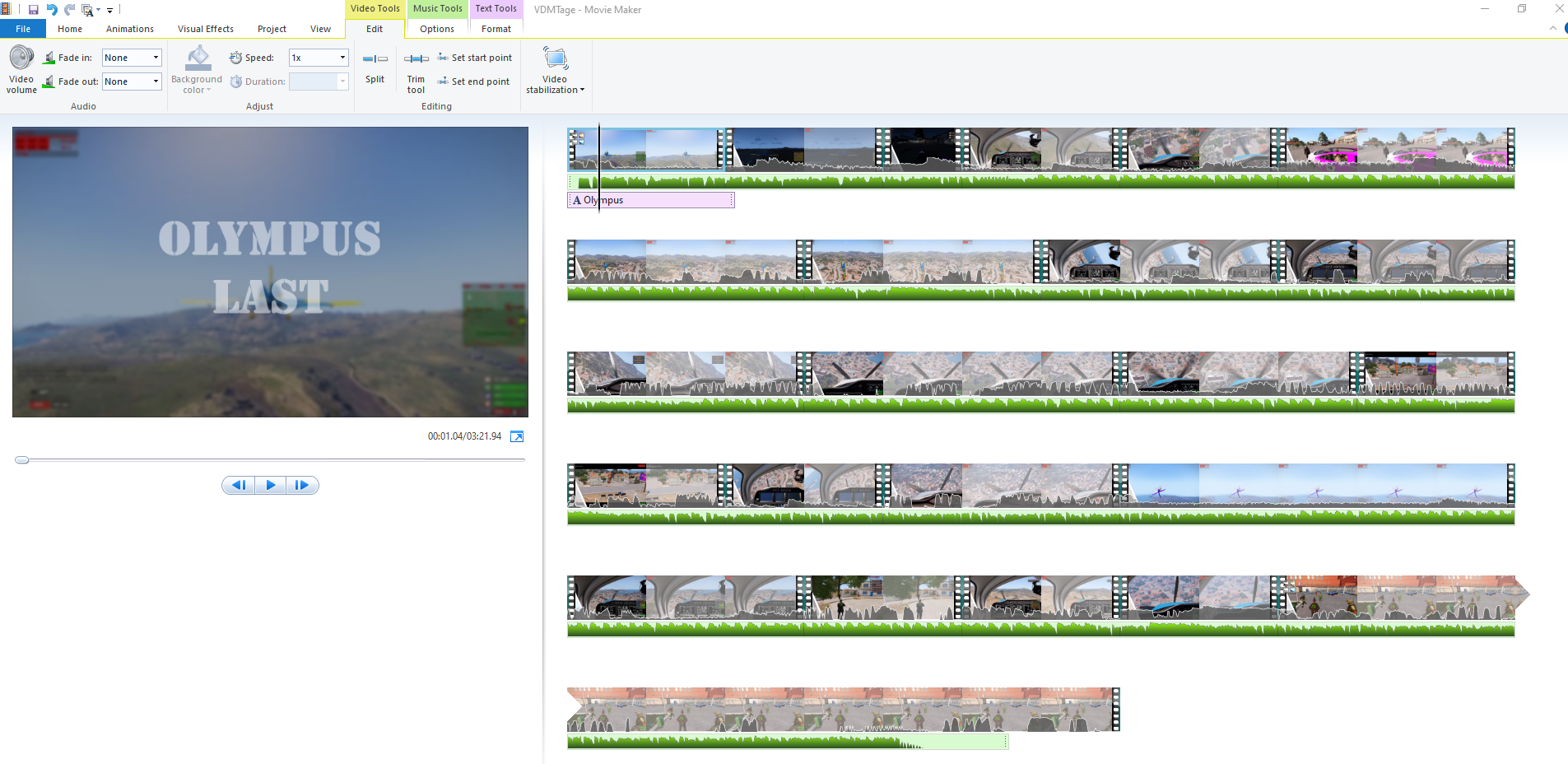
Task: Open Video stabilization dropdown
Action: [x=556, y=71]
